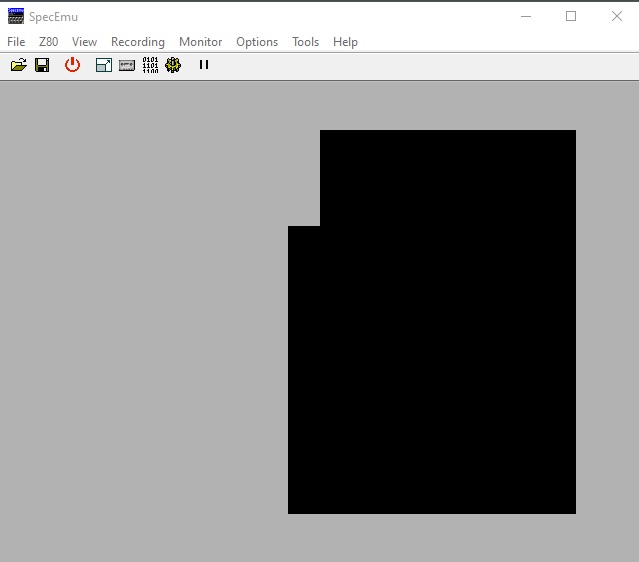Toggle fullscreen window size icon
The image size is (639, 562).
click(x=104, y=65)
